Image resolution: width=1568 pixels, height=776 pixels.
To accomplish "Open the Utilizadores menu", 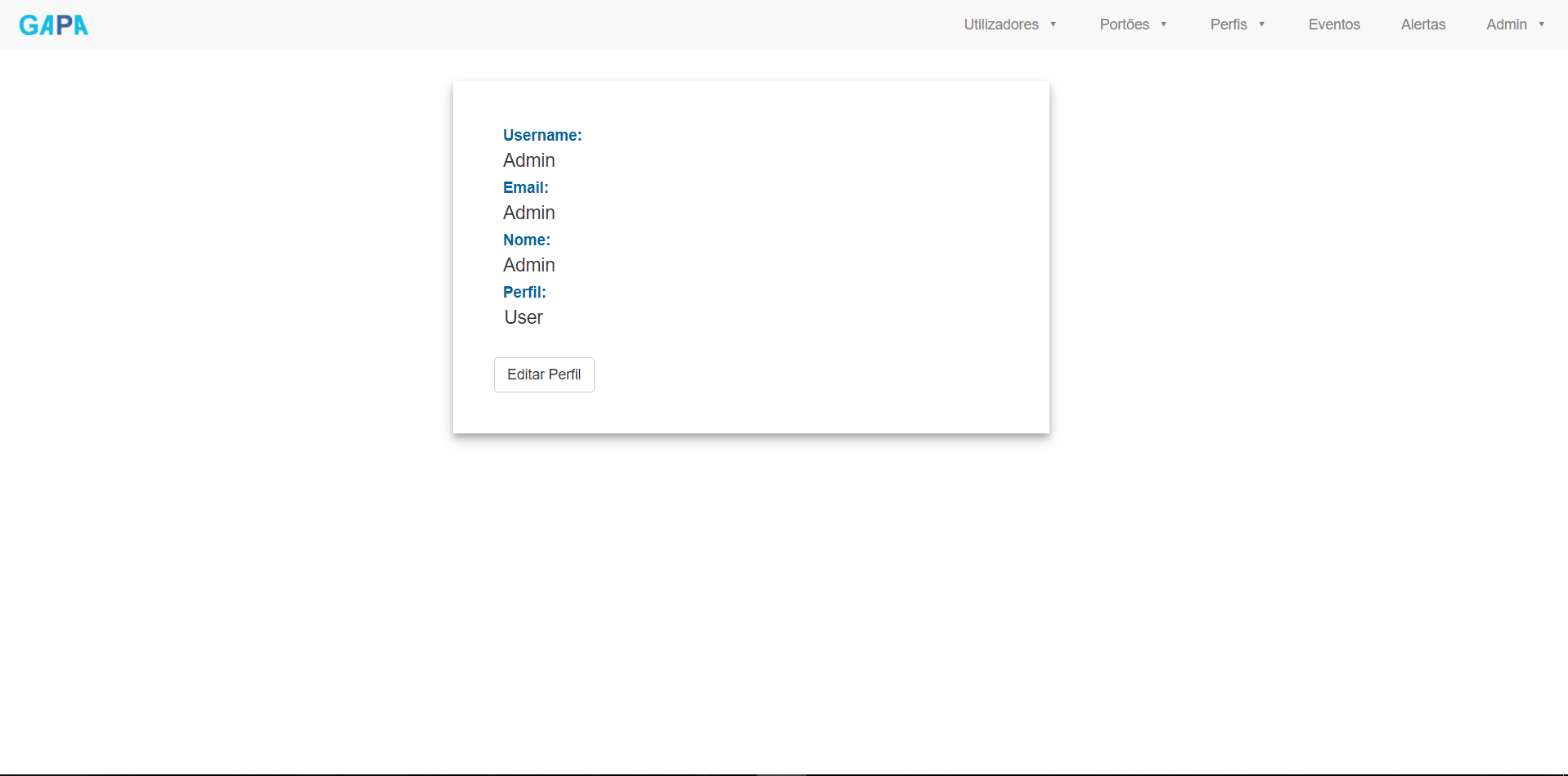I will [x=1001, y=25].
